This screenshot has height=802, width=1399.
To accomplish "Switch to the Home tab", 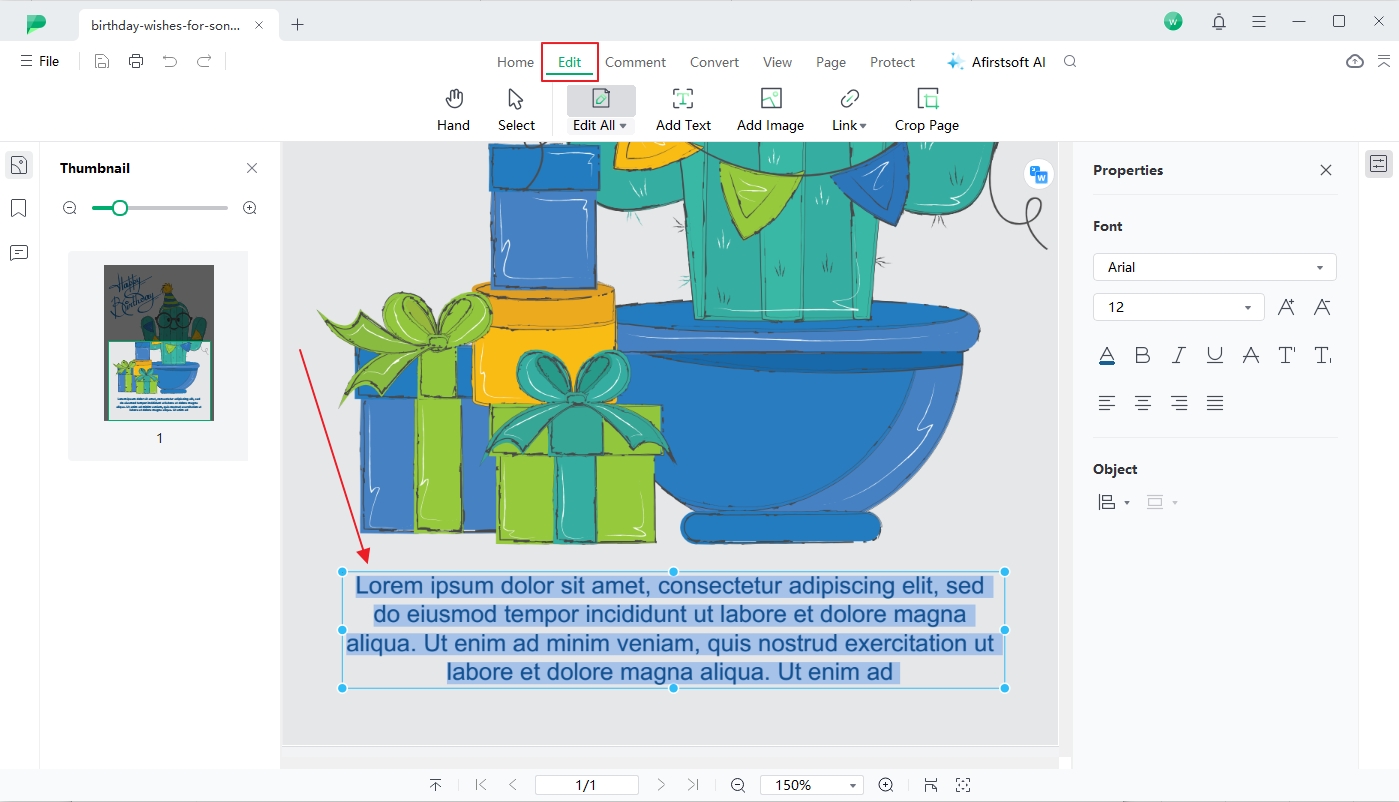I will coord(515,62).
